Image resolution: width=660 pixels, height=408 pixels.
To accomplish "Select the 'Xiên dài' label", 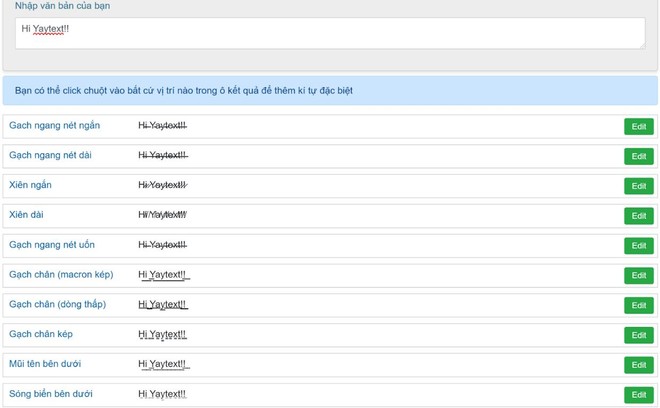I will 26,215.
